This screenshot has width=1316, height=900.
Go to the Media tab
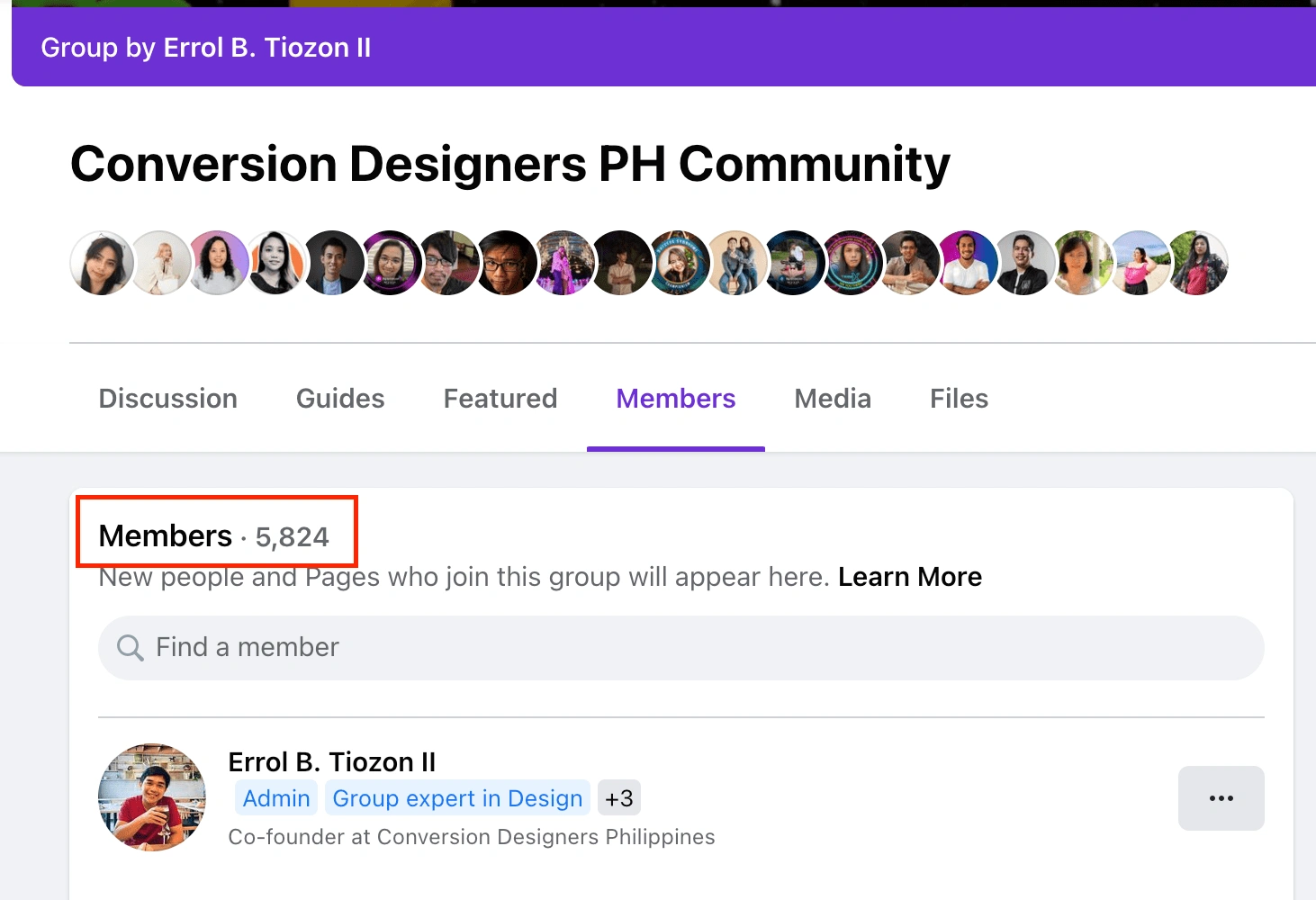[833, 399]
